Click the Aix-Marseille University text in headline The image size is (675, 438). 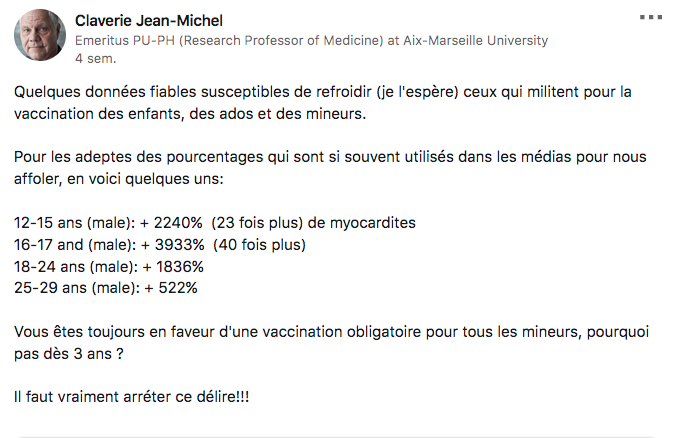point(475,40)
